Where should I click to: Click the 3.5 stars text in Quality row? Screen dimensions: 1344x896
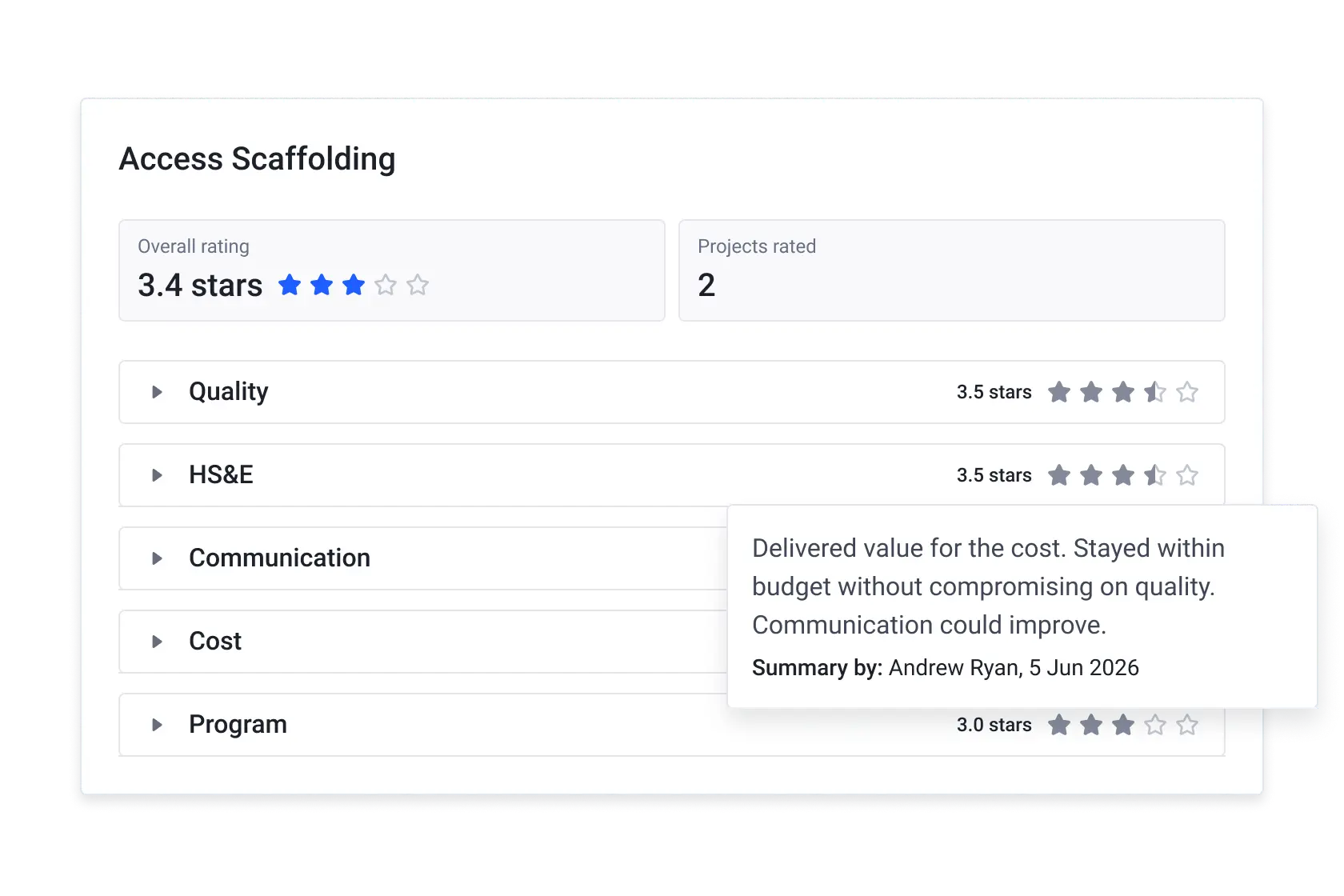pos(994,392)
